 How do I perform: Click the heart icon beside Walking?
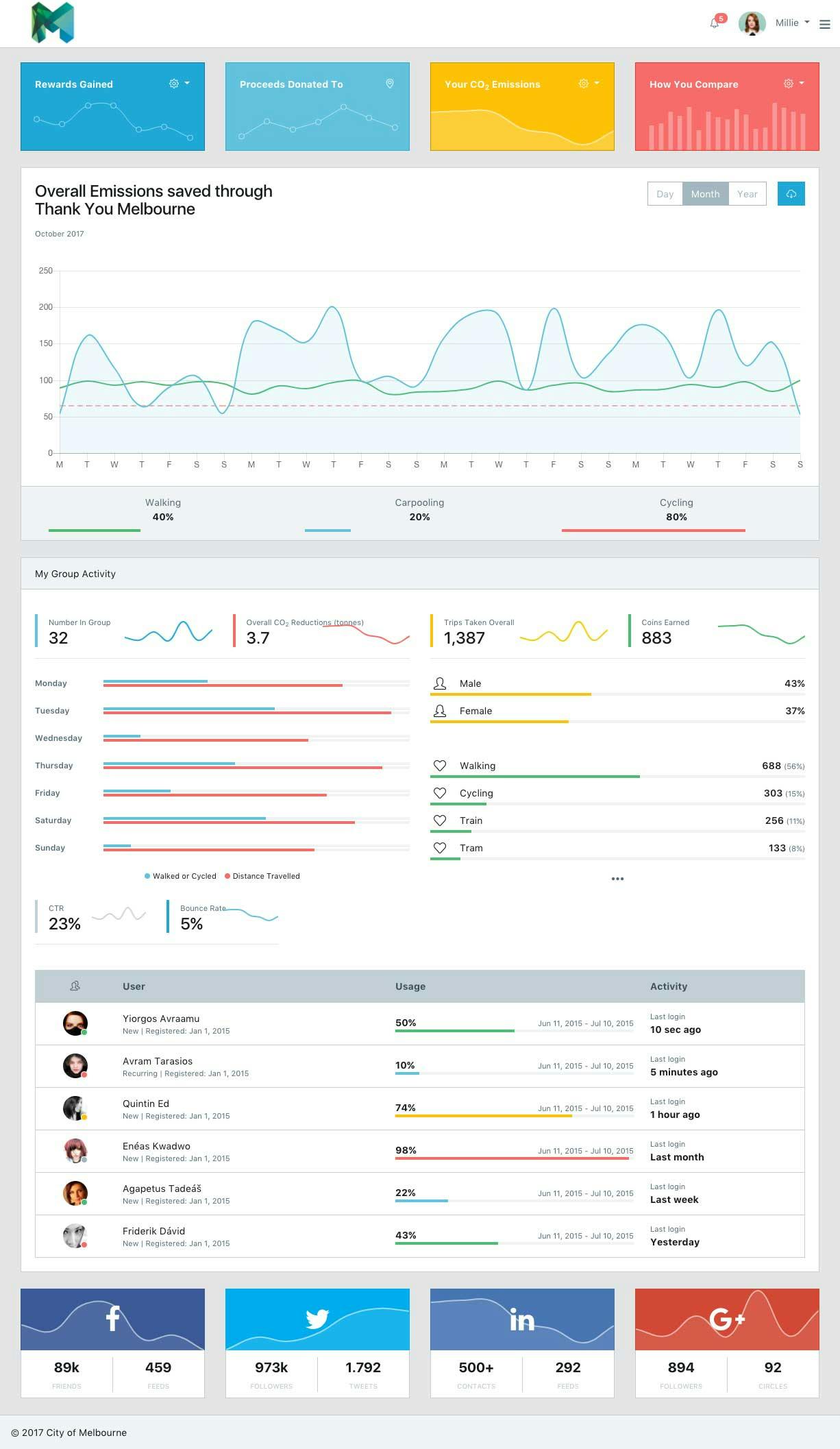pyautogui.click(x=440, y=766)
